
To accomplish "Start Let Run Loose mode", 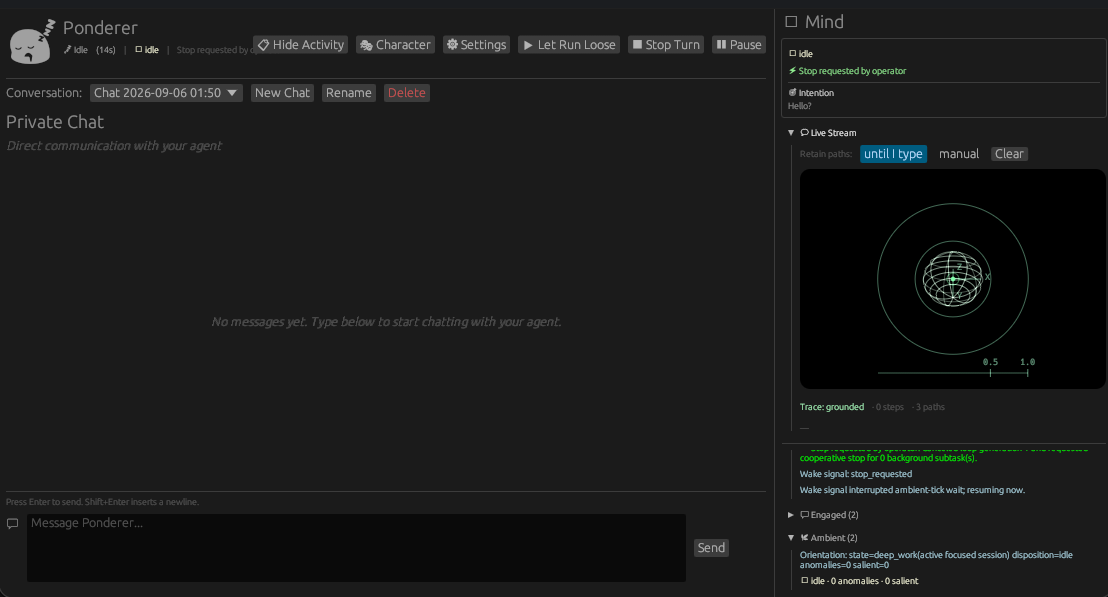I will tap(569, 45).
